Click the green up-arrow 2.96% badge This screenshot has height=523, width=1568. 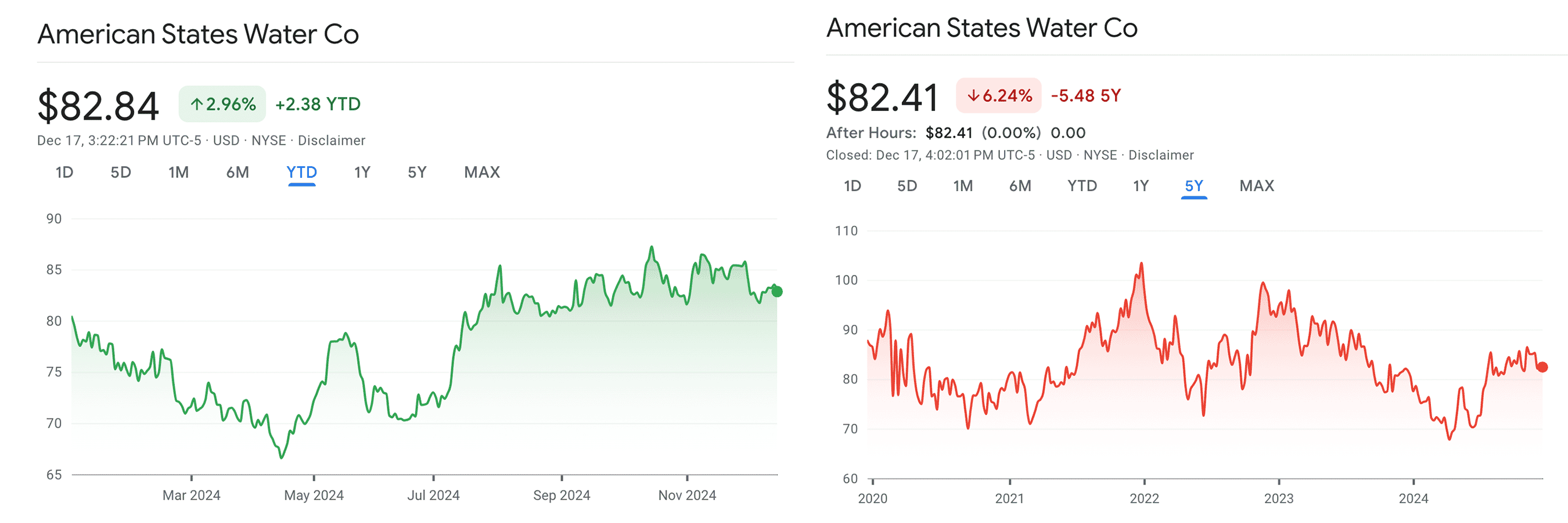click(x=222, y=104)
